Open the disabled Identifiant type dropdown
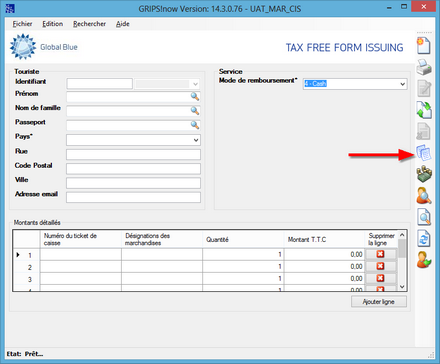 click(195, 84)
